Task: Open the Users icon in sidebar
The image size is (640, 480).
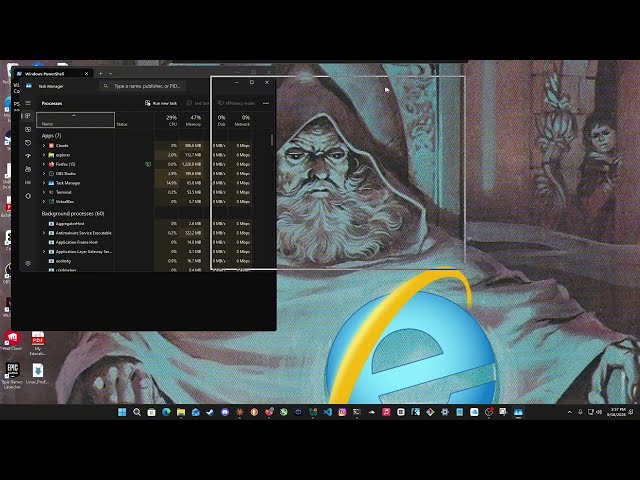Action: tap(28, 169)
